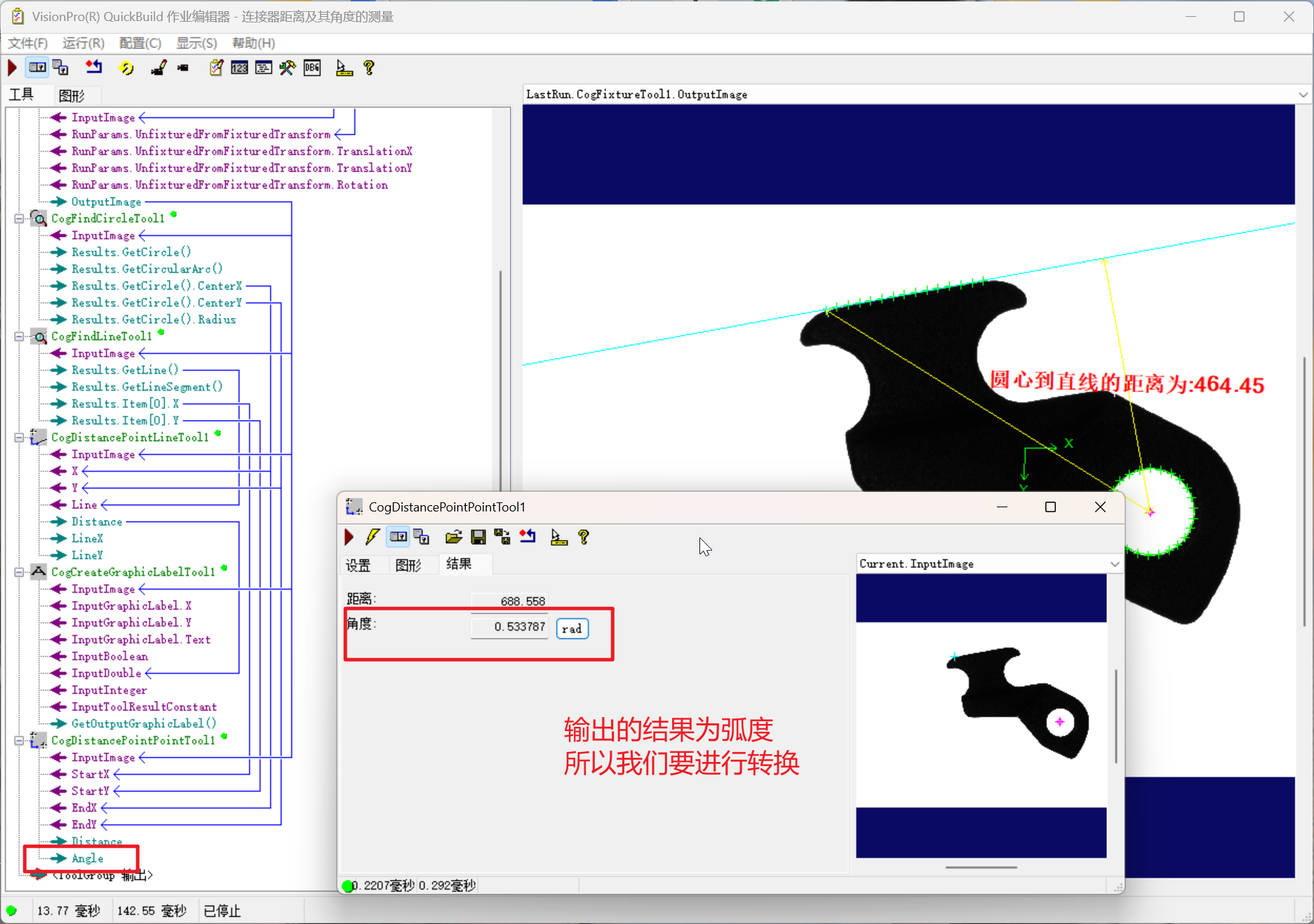This screenshot has height=924, width=1314.
Task: Open the toolbox icon with hammer and wrench
Action: click(x=288, y=68)
